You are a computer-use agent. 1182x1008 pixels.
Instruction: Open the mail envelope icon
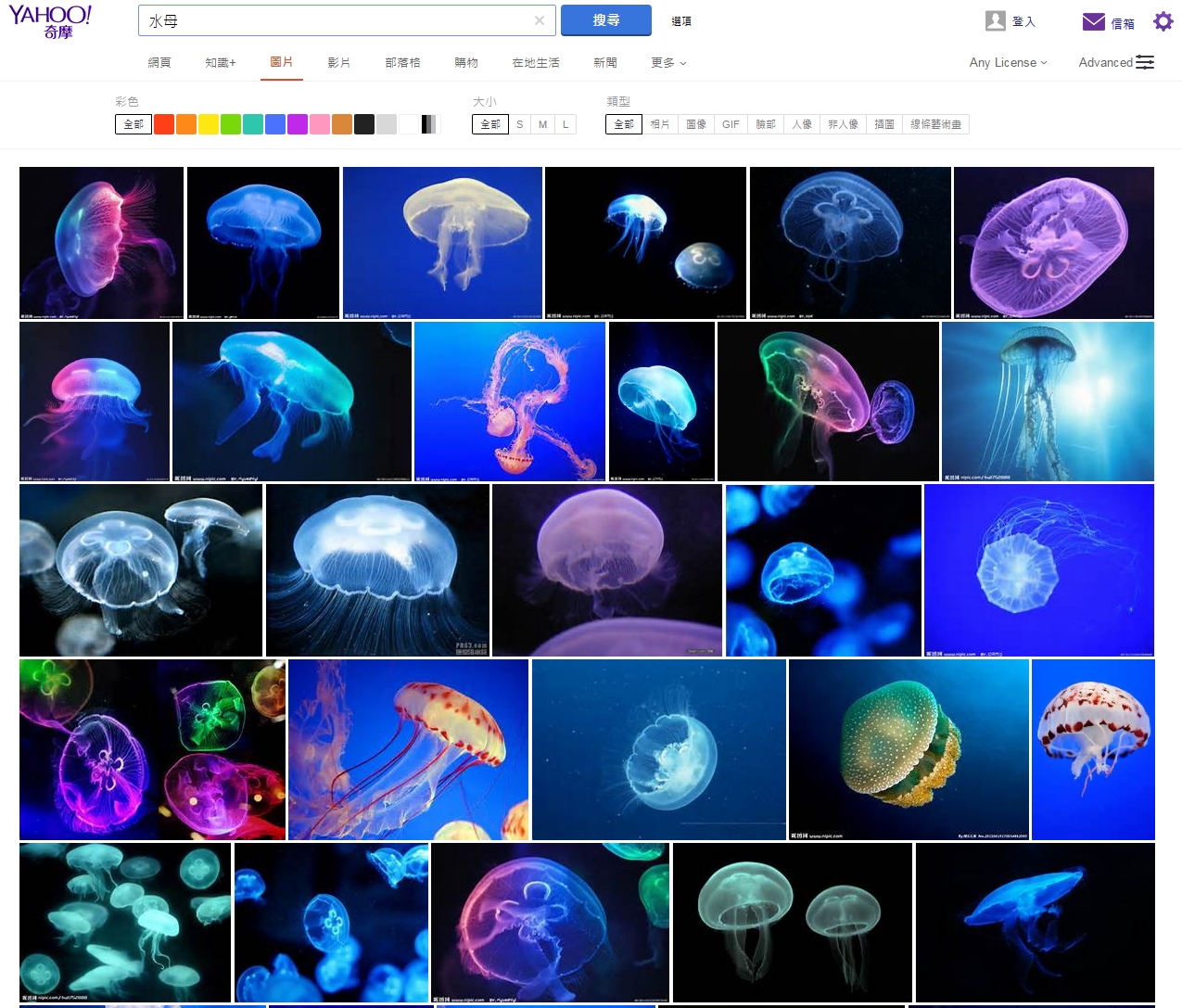[1094, 21]
